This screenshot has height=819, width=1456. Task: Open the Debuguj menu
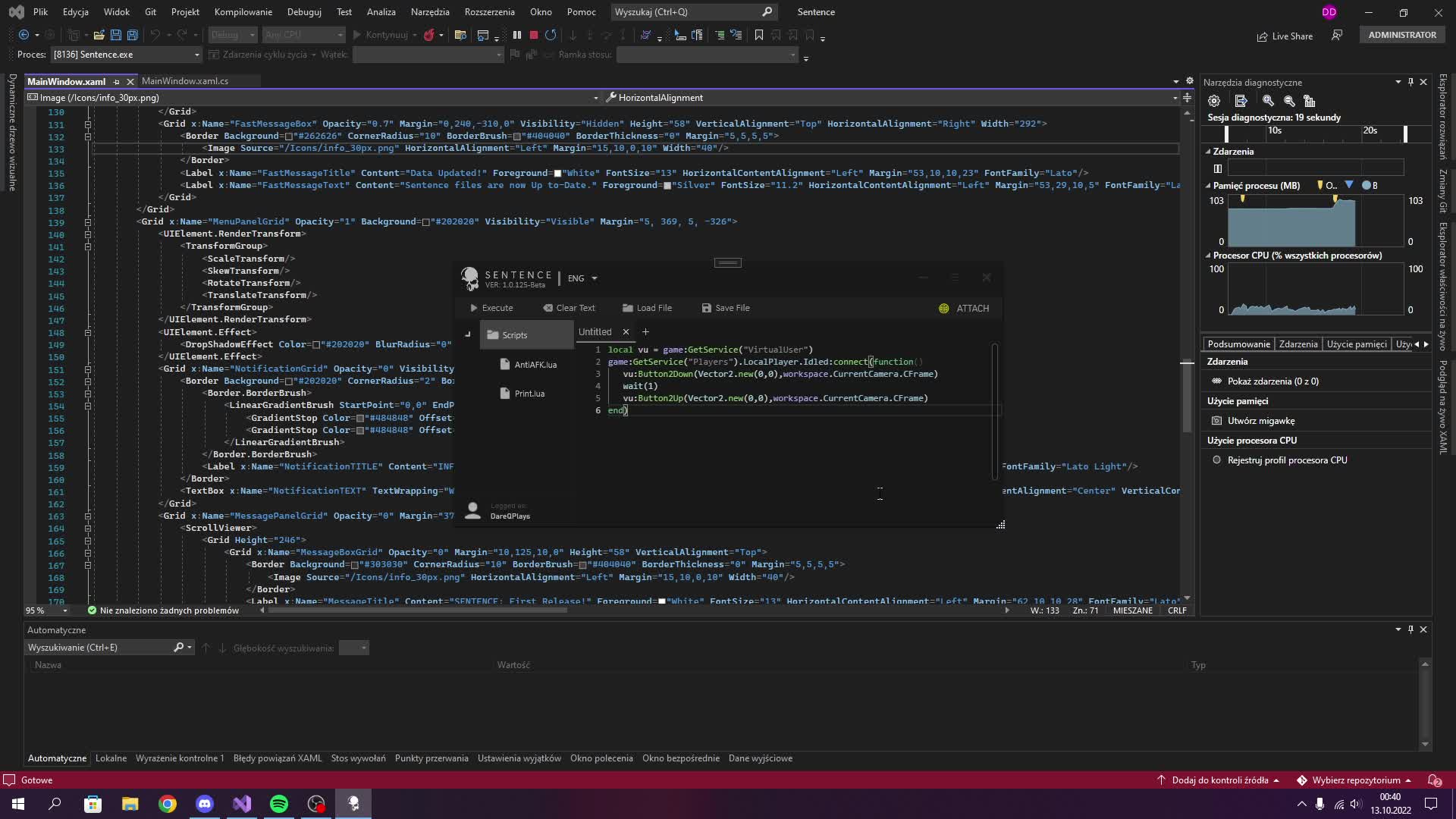tap(304, 12)
